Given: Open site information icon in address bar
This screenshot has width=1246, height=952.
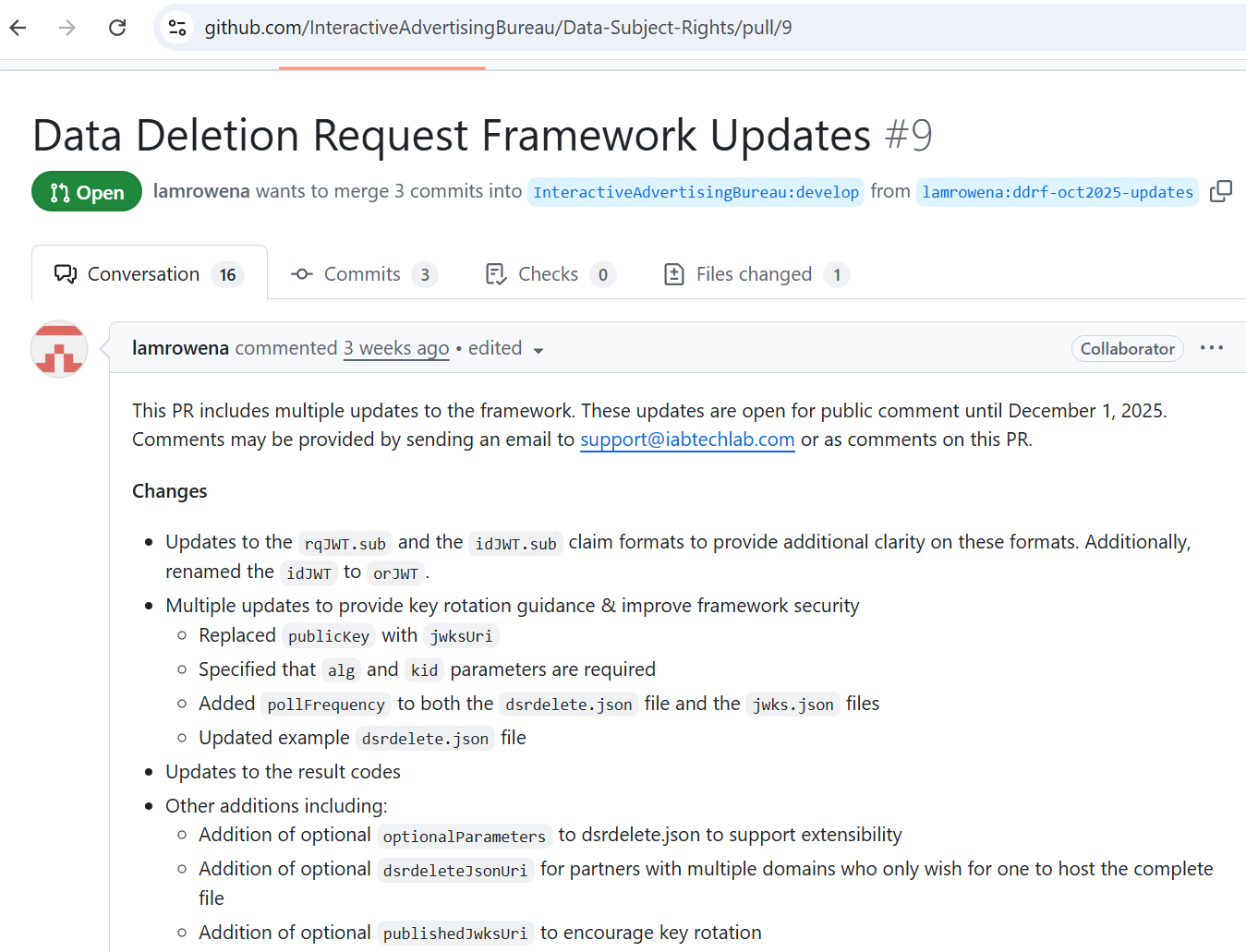Looking at the screenshot, I should click(x=177, y=28).
